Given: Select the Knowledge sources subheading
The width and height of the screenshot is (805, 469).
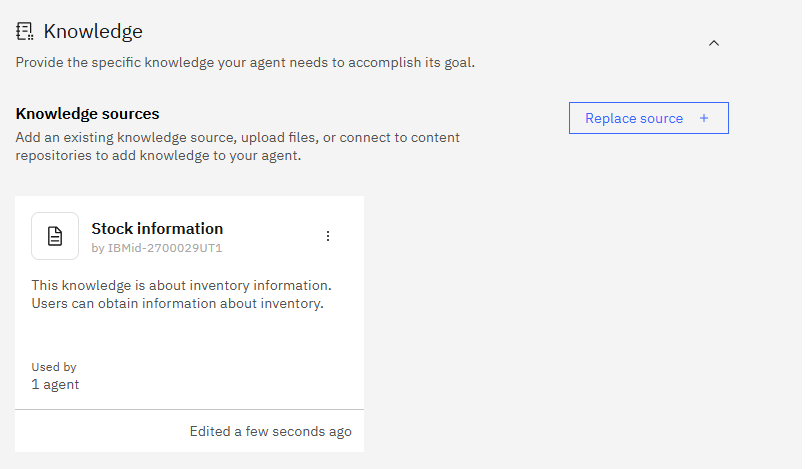Looking at the screenshot, I should (x=88, y=114).
